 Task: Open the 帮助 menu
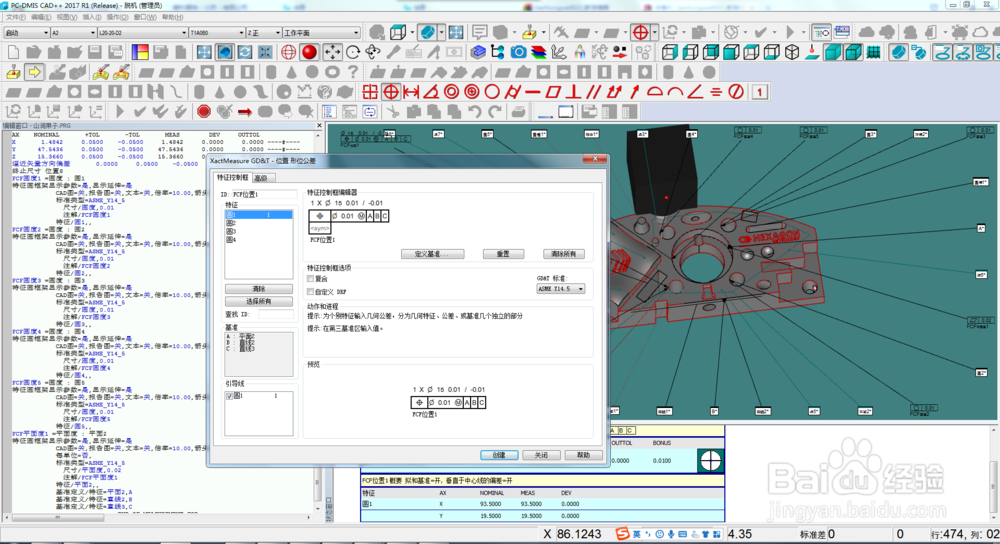pos(172,17)
